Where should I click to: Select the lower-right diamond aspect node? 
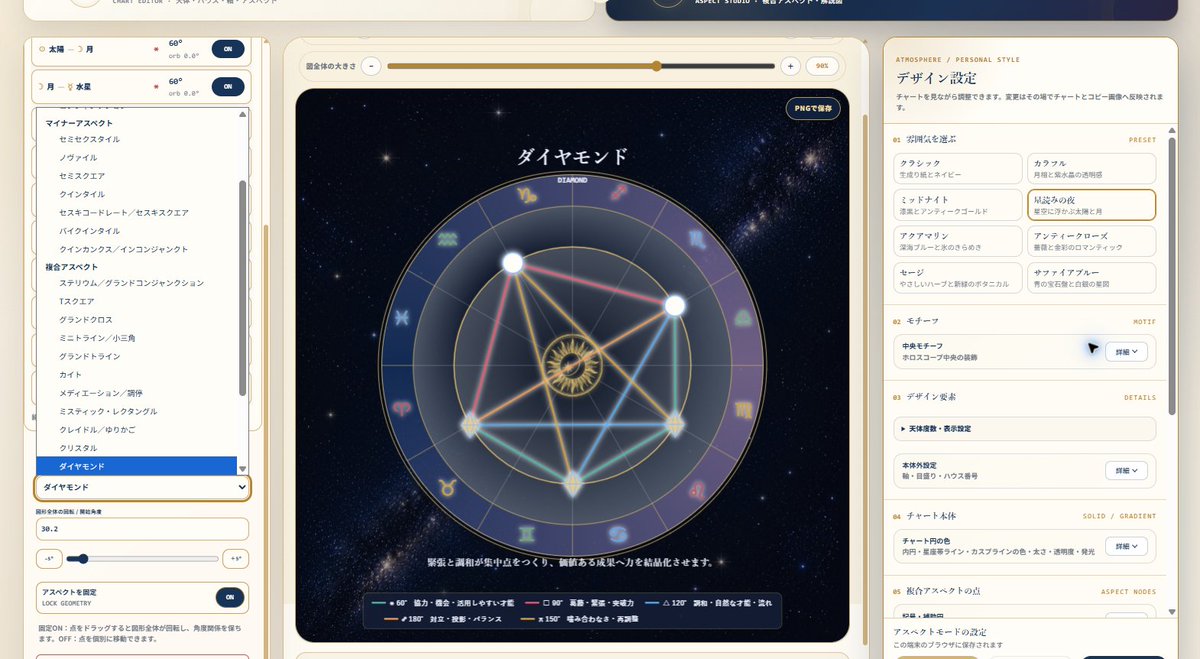(675, 425)
